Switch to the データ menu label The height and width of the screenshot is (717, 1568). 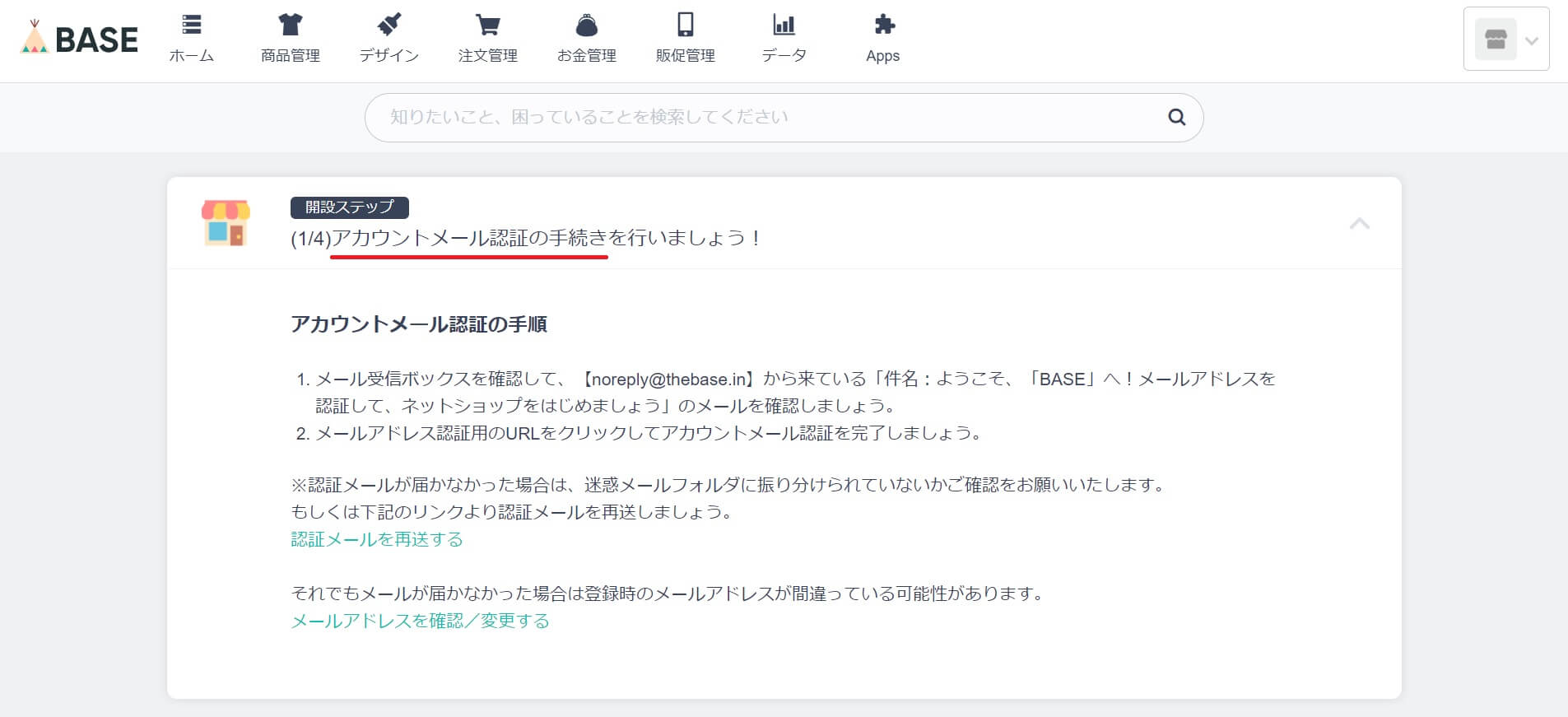784,56
